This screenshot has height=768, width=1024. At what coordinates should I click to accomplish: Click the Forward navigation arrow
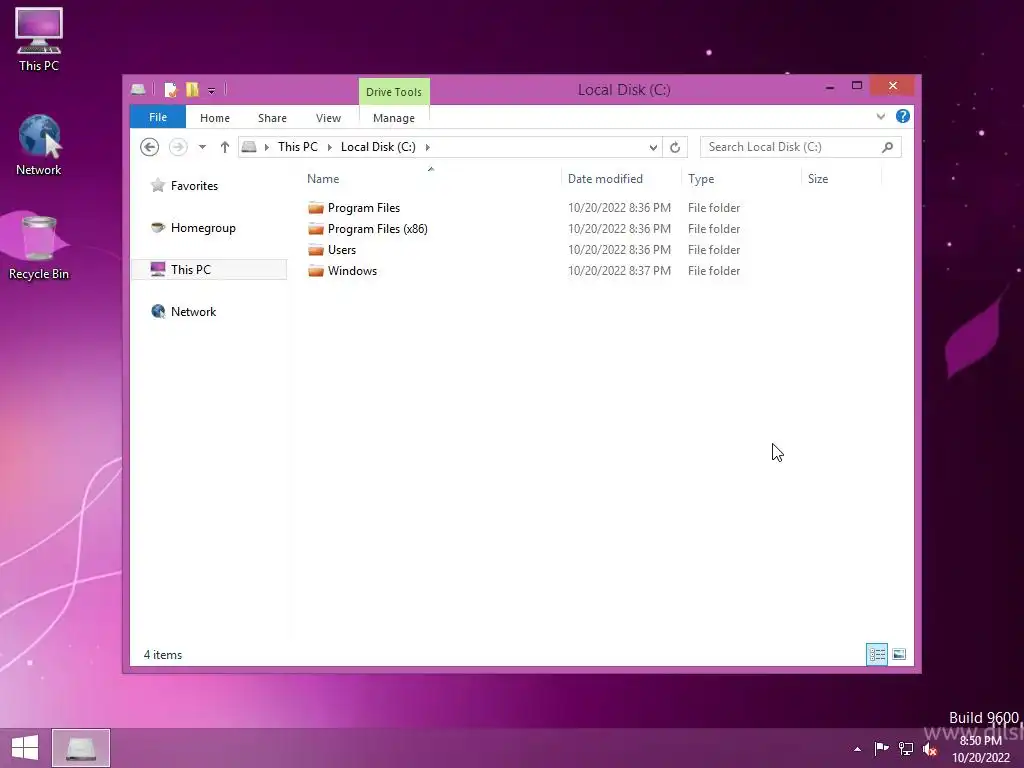coord(178,147)
